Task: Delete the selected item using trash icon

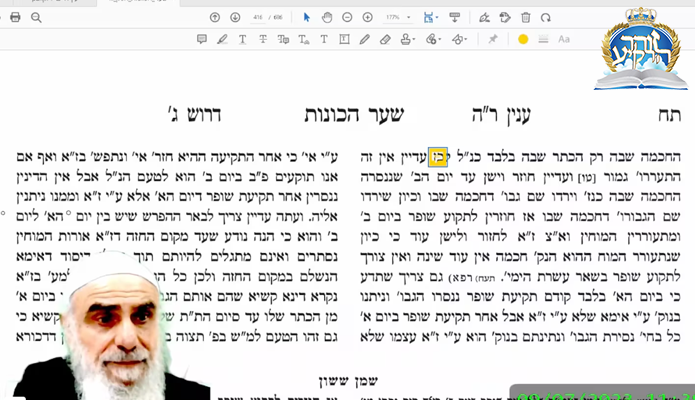Action: tap(526, 17)
